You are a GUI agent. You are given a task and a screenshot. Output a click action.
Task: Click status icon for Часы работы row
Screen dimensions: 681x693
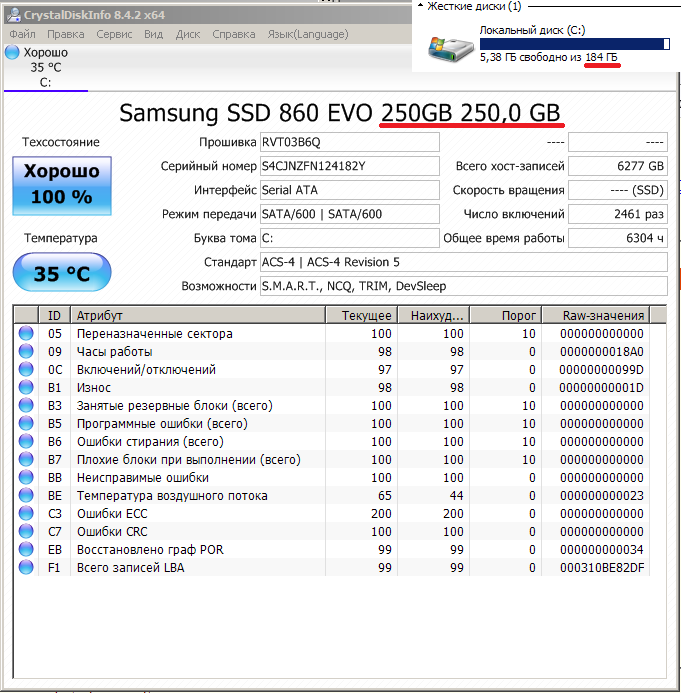pyautogui.click(x=26, y=351)
